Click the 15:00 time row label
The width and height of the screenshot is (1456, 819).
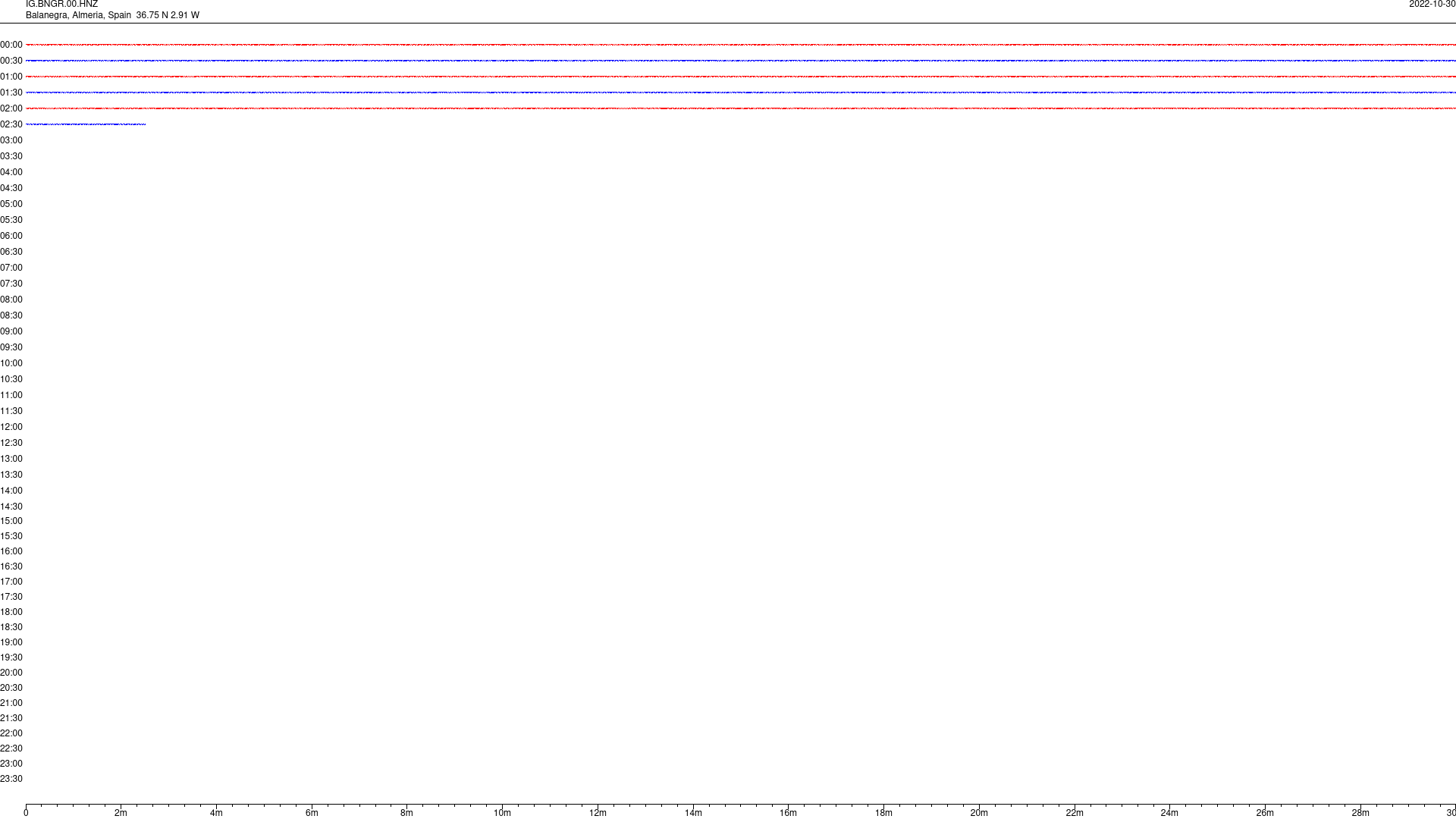coord(11,521)
